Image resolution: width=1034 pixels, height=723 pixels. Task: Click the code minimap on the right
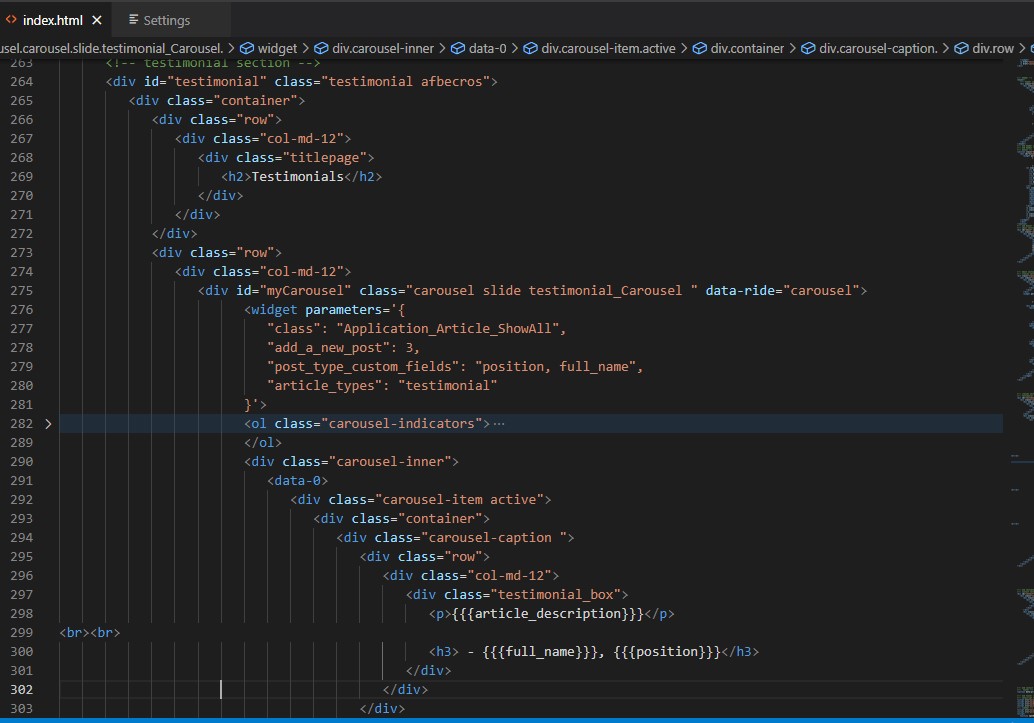1024,389
